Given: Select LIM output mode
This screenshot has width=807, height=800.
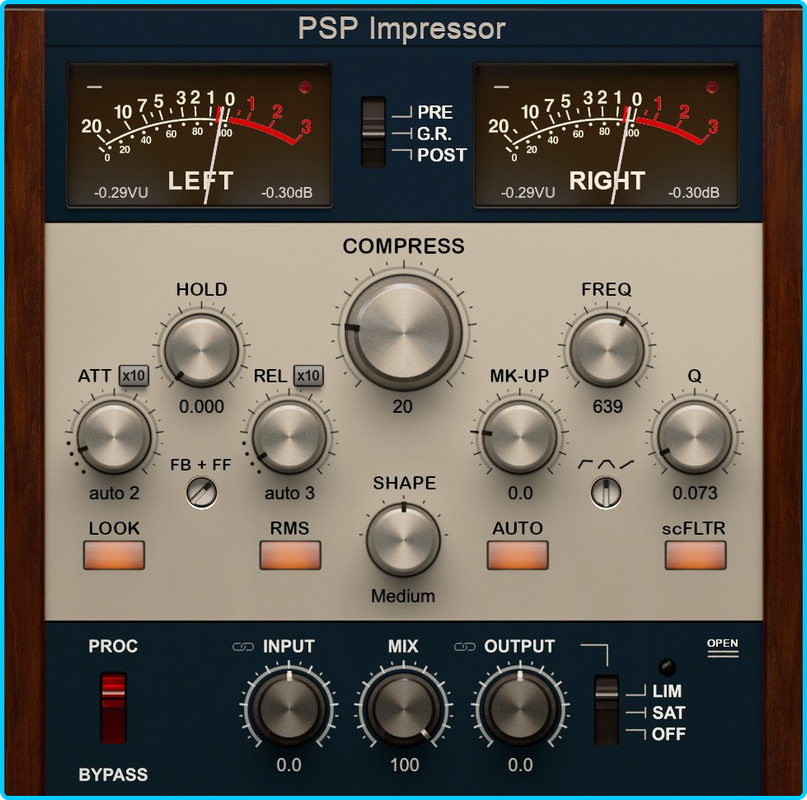Looking at the screenshot, I should tap(666, 691).
